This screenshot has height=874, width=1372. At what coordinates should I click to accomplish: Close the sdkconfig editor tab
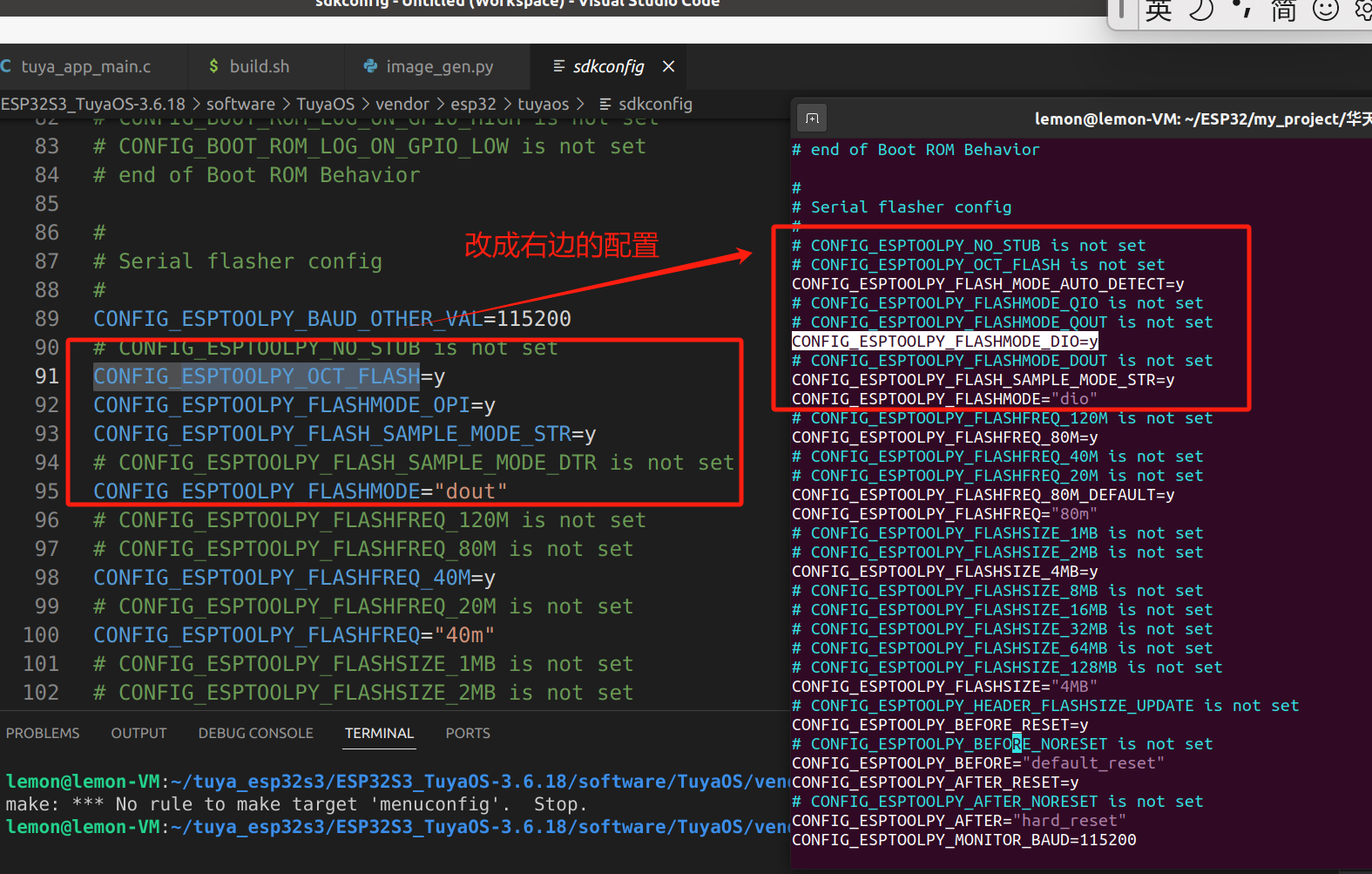668,66
